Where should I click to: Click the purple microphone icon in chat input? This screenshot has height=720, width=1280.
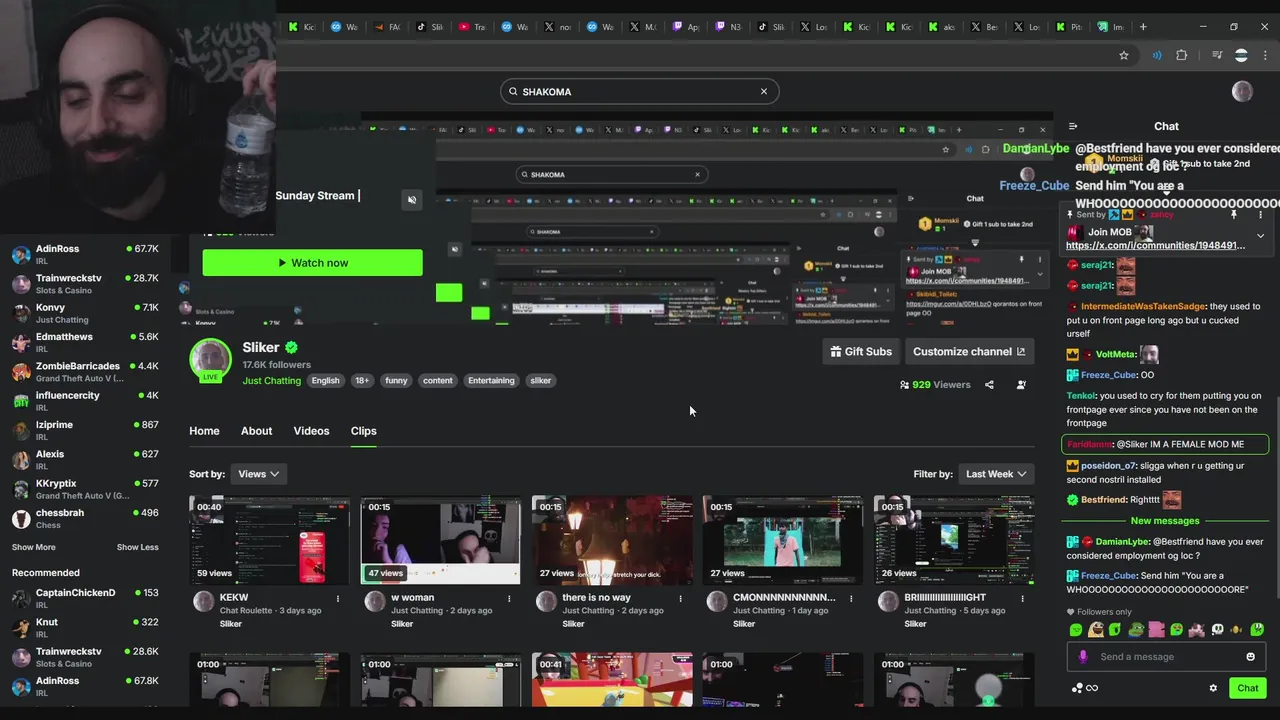1082,657
